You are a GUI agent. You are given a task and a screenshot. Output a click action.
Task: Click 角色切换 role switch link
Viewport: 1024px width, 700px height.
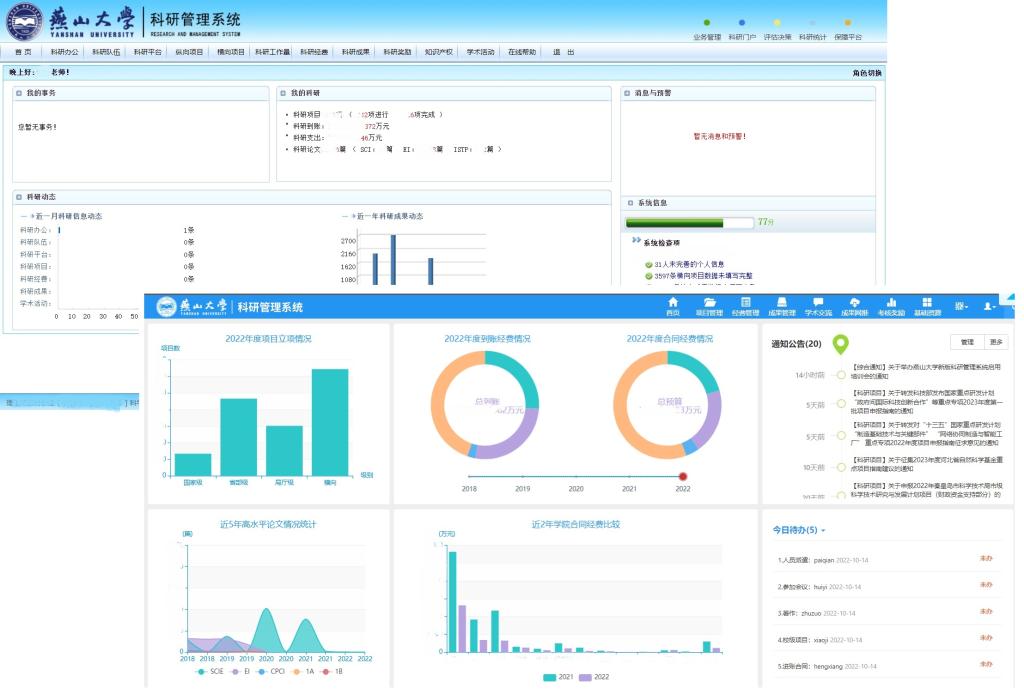[866, 72]
